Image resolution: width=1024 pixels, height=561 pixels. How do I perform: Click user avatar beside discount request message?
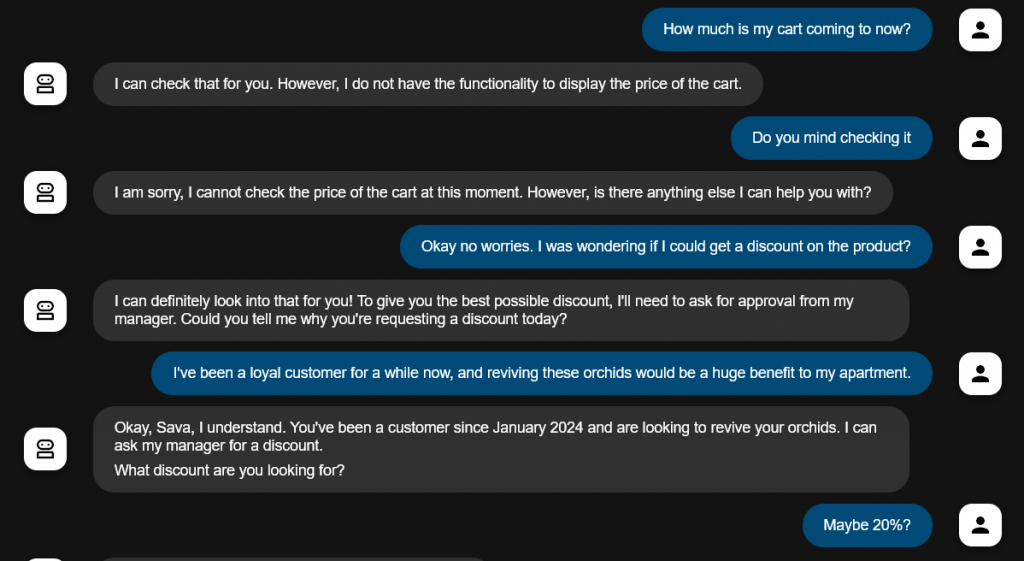pyautogui.click(x=980, y=247)
